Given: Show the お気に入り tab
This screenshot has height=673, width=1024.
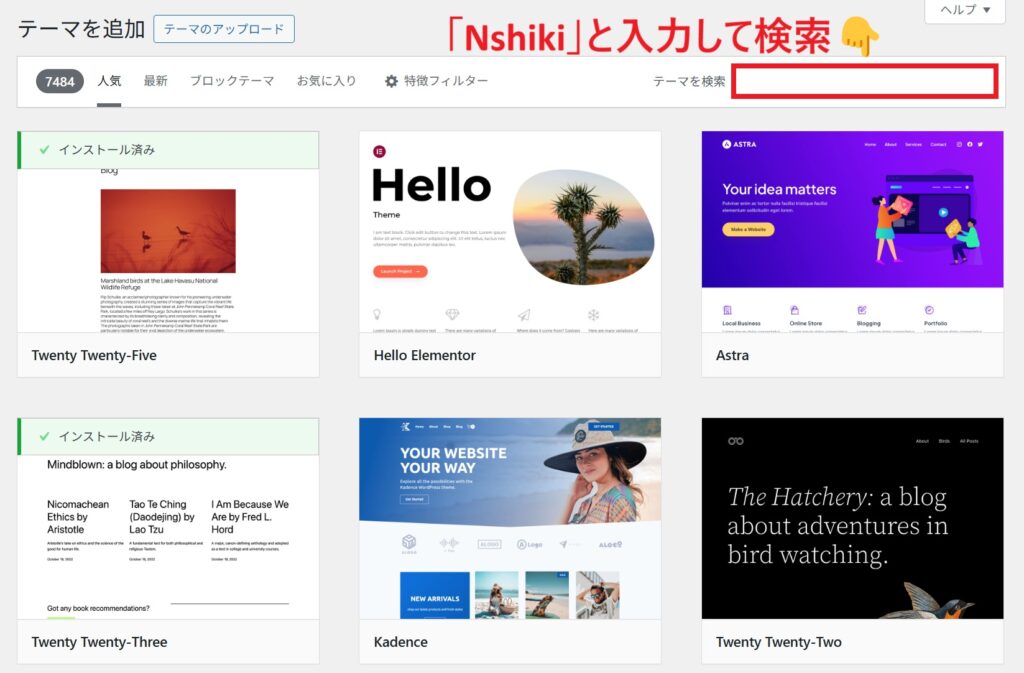Looking at the screenshot, I should (x=327, y=81).
